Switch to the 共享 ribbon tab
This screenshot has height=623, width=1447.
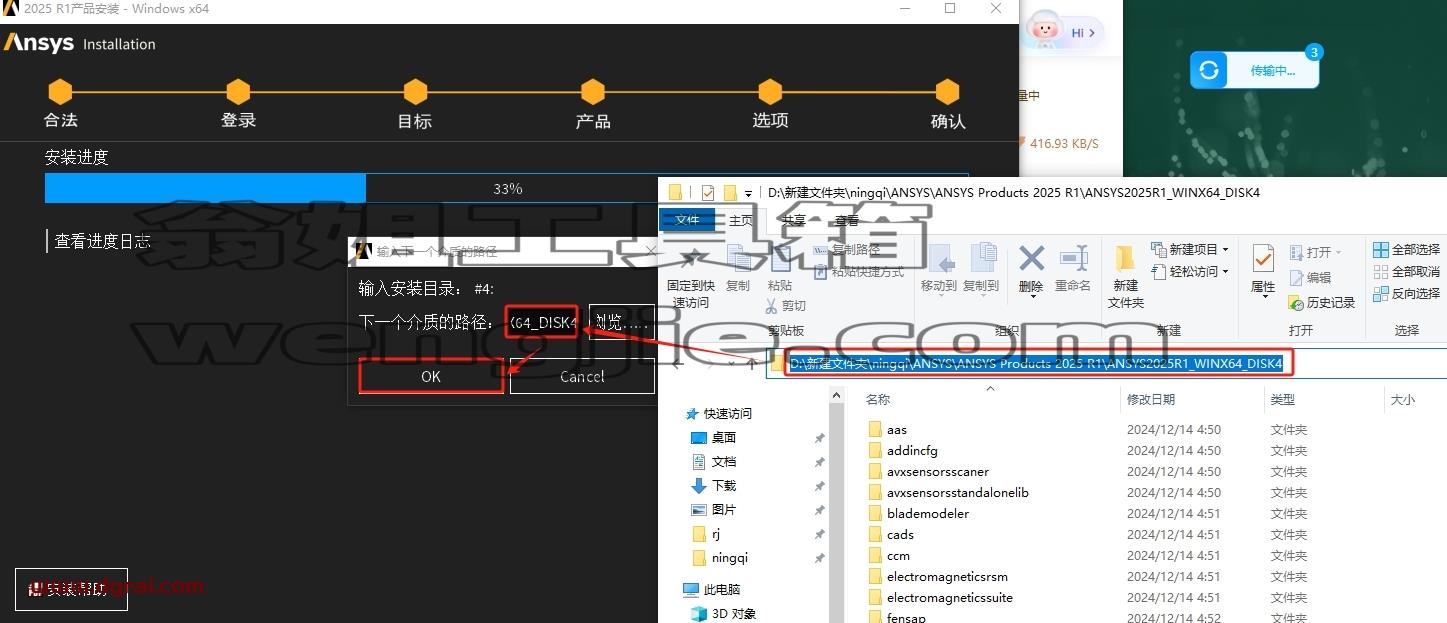(794, 220)
